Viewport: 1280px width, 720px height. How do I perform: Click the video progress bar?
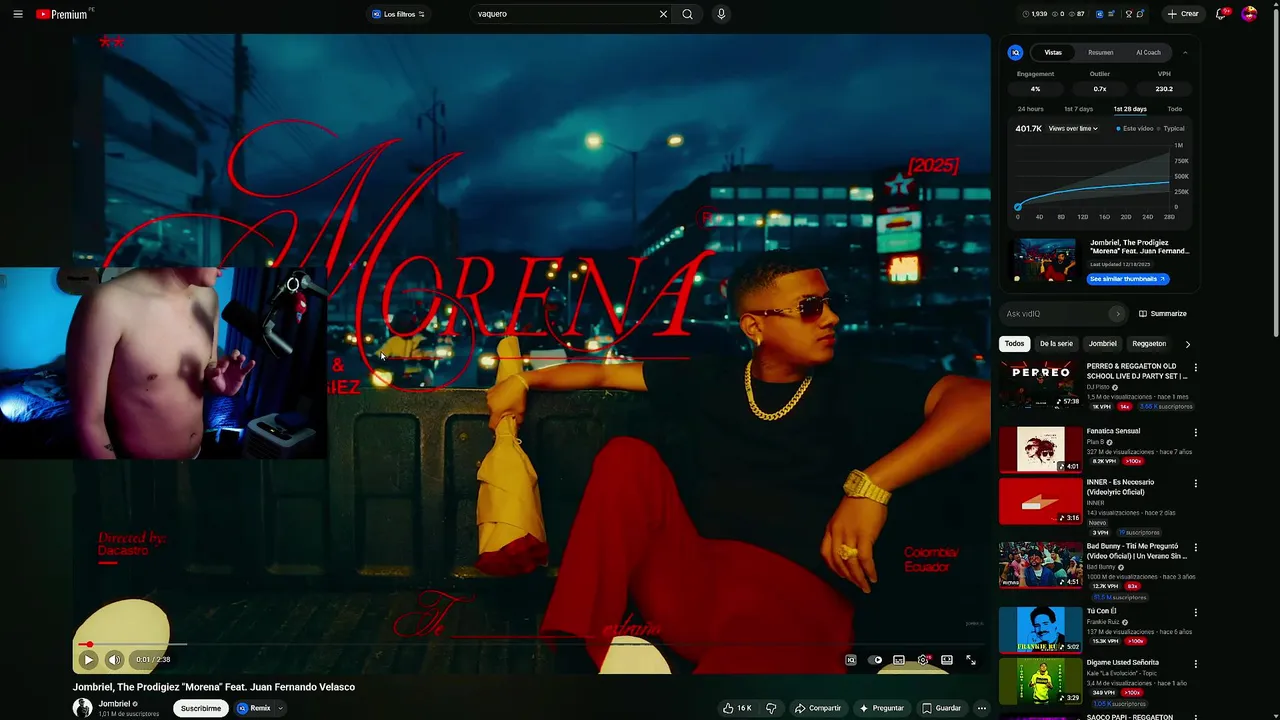(x=531, y=644)
